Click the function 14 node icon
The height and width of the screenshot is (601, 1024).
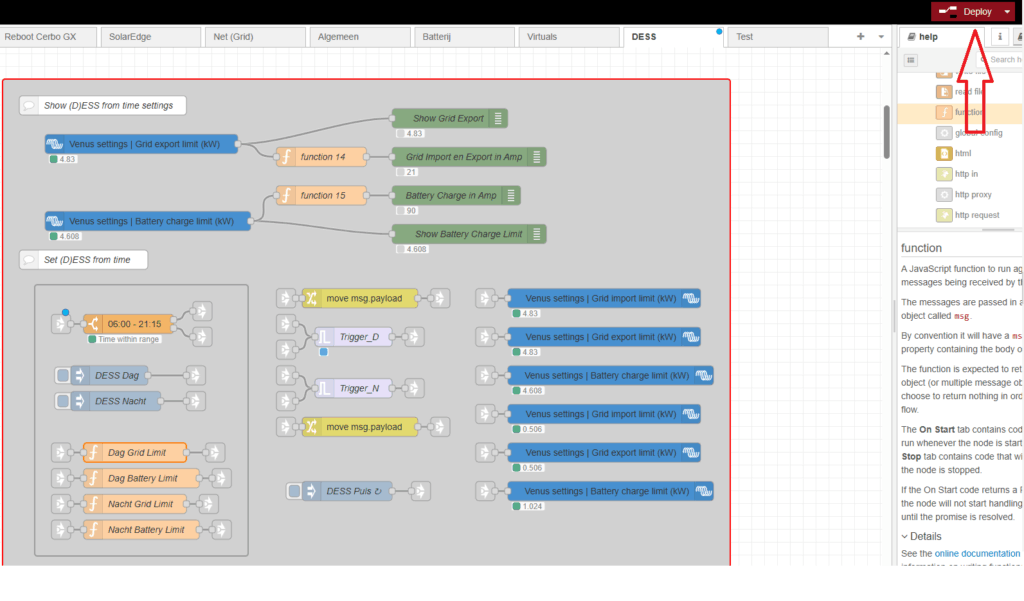(x=286, y=157)
